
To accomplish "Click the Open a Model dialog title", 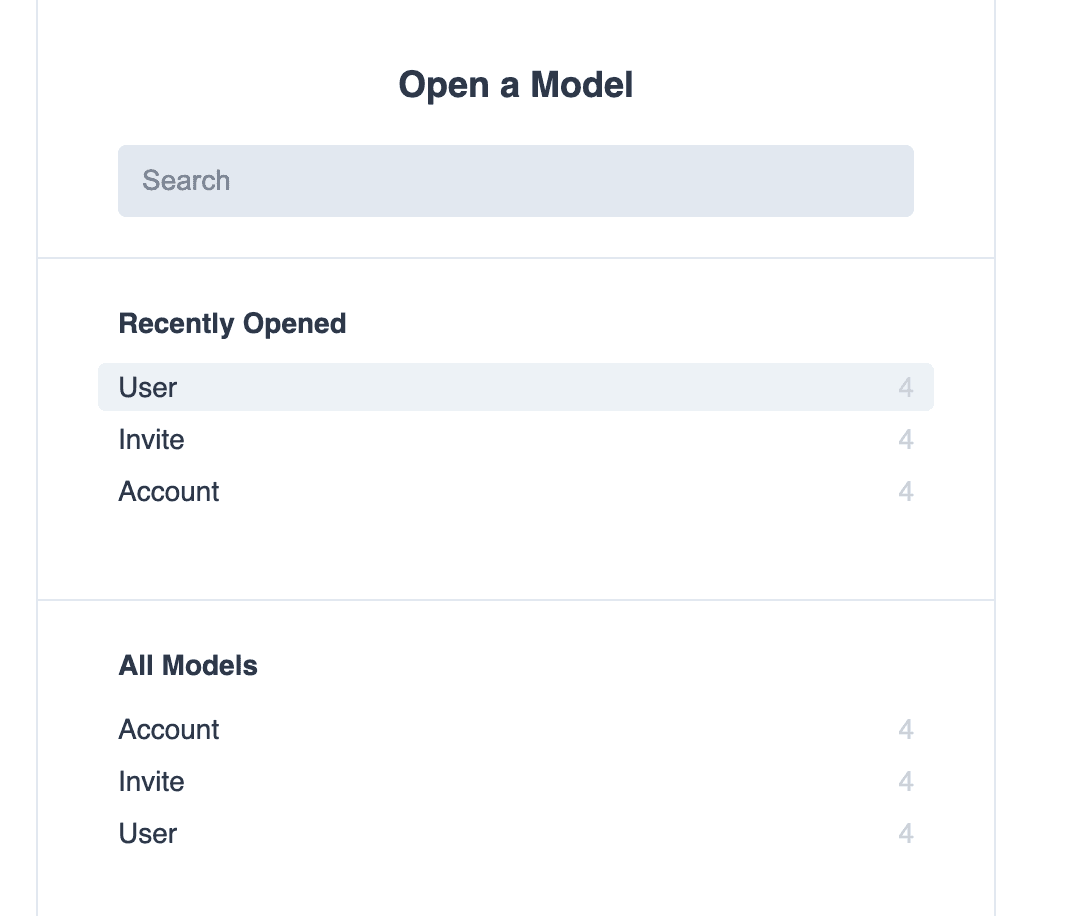I will (x=516, y=85).
